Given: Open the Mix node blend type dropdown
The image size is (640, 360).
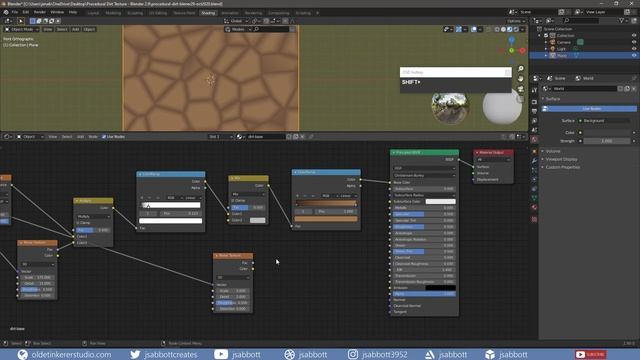Looking at the screenshot, I should pyautogui.click(x=248, y=194).
